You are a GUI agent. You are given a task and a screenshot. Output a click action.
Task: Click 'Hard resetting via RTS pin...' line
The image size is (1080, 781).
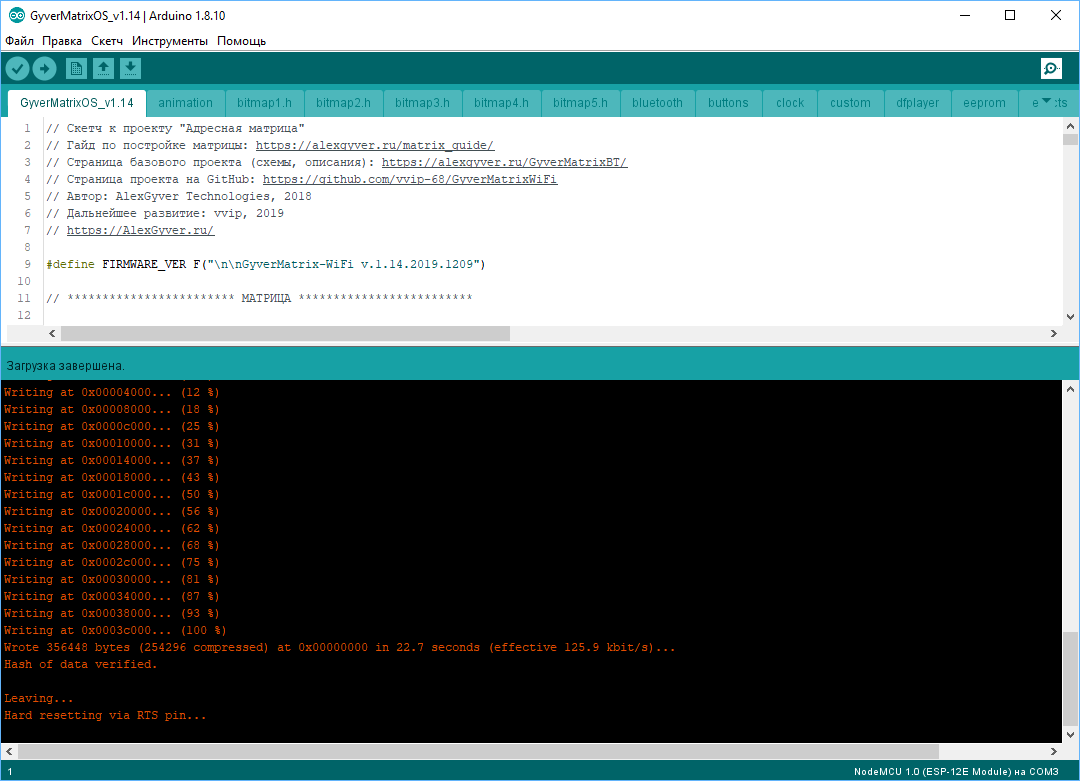click(x=105, y=716)
